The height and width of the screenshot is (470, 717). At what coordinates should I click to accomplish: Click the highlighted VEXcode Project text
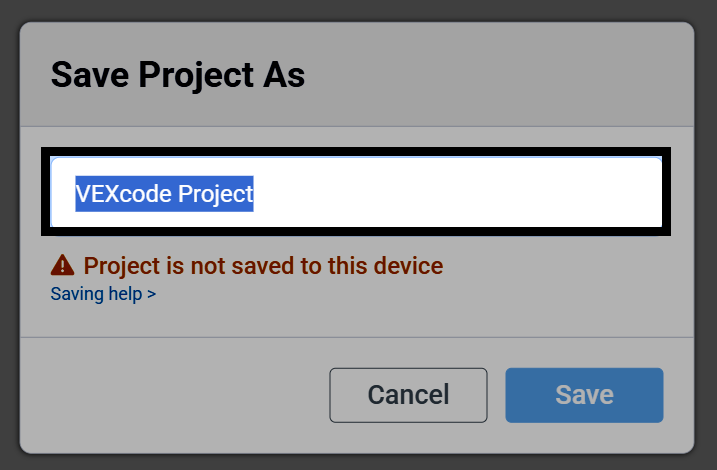point(164,194)
